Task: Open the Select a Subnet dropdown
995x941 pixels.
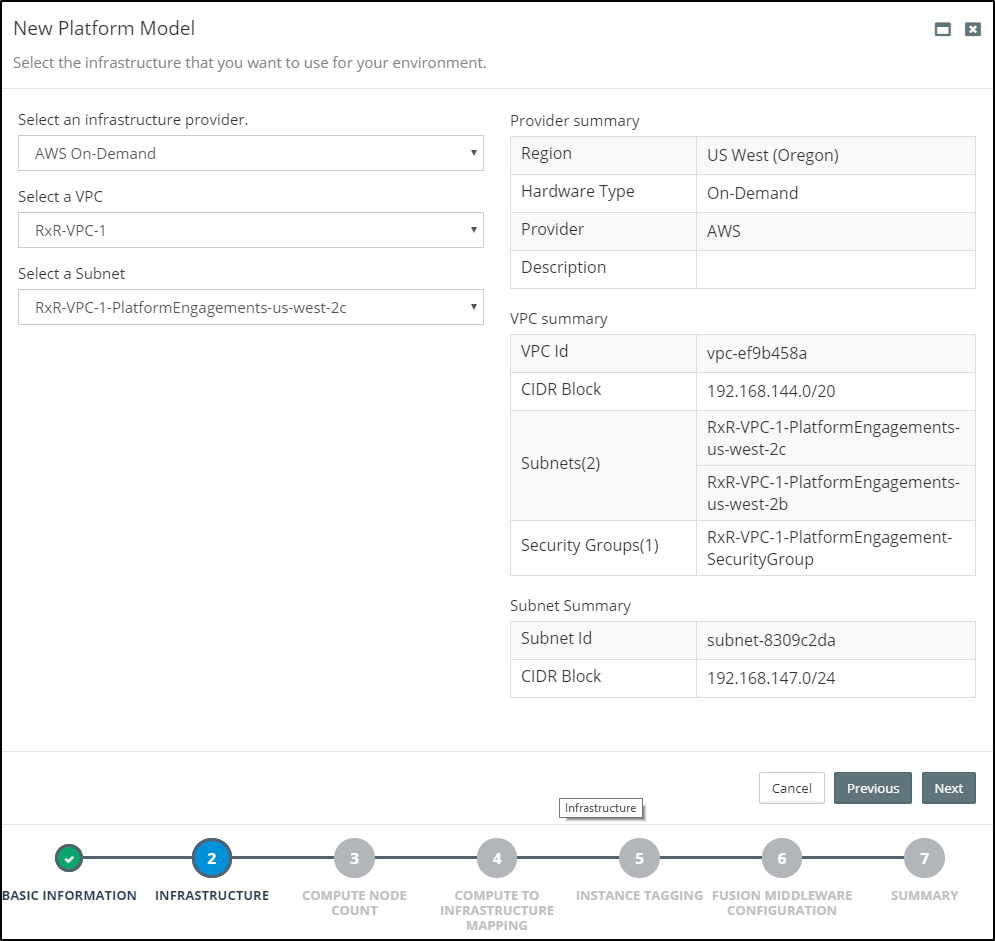Action: tap(250, 307)
